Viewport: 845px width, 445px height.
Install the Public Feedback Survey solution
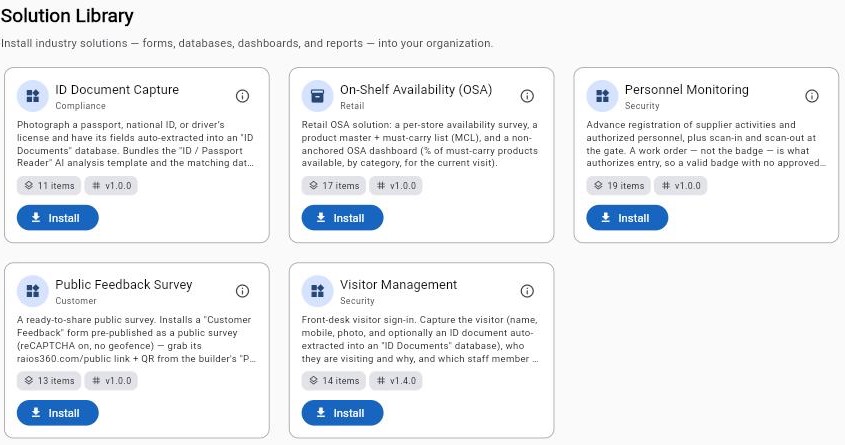(58, 413)
